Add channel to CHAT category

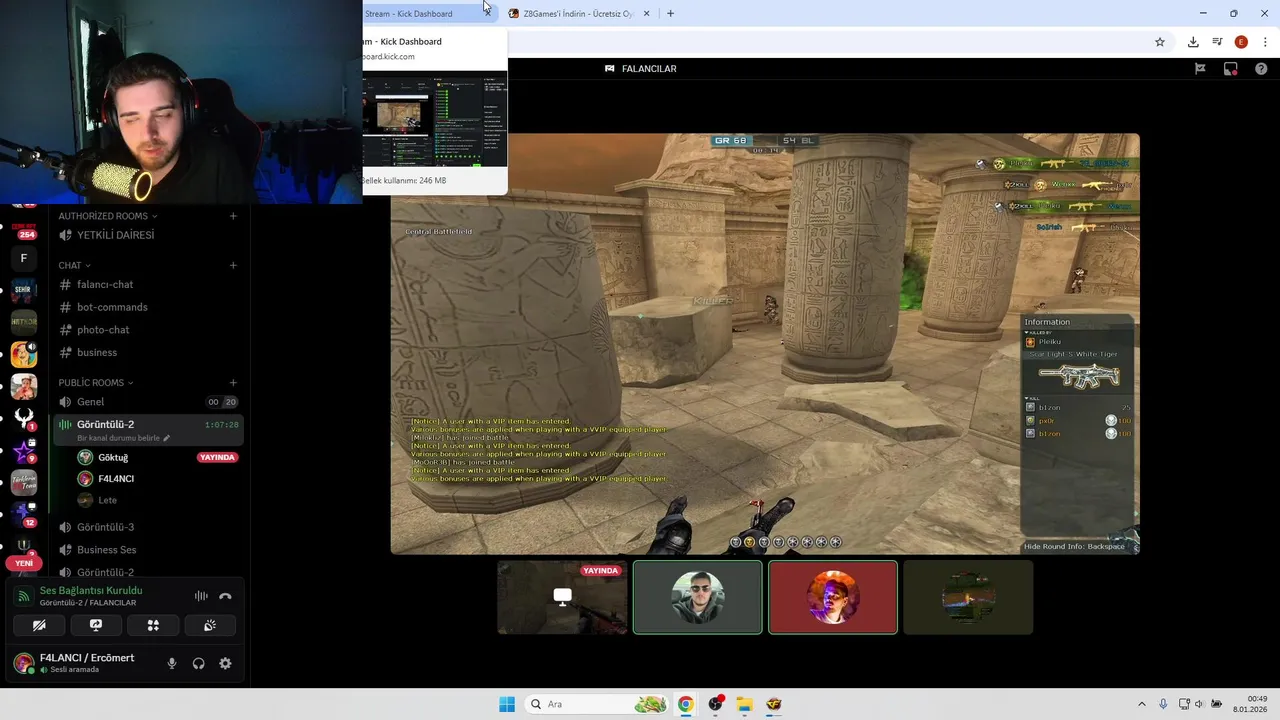233,265
